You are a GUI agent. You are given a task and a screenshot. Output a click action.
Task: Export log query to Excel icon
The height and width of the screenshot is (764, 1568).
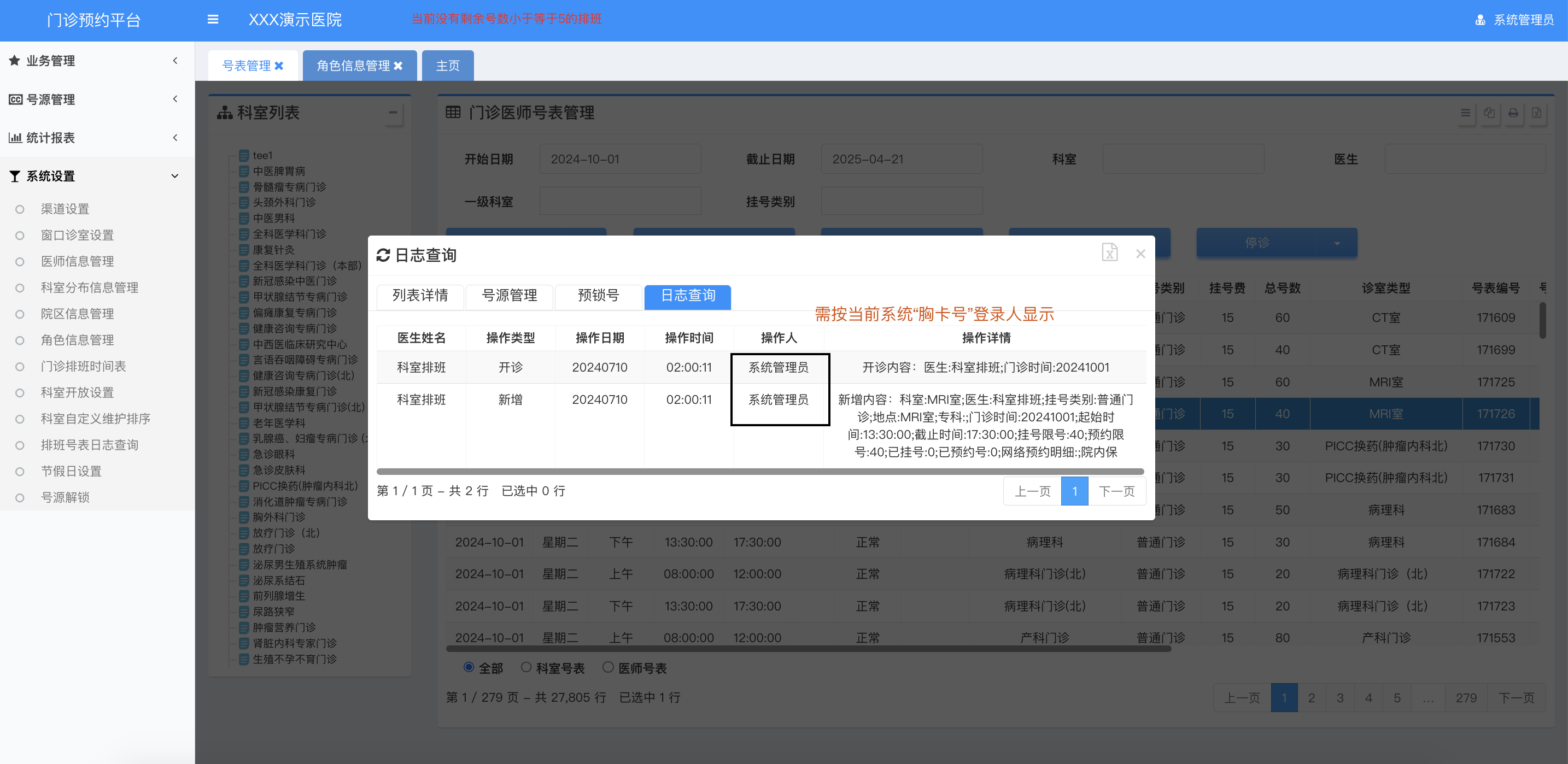1109,252
